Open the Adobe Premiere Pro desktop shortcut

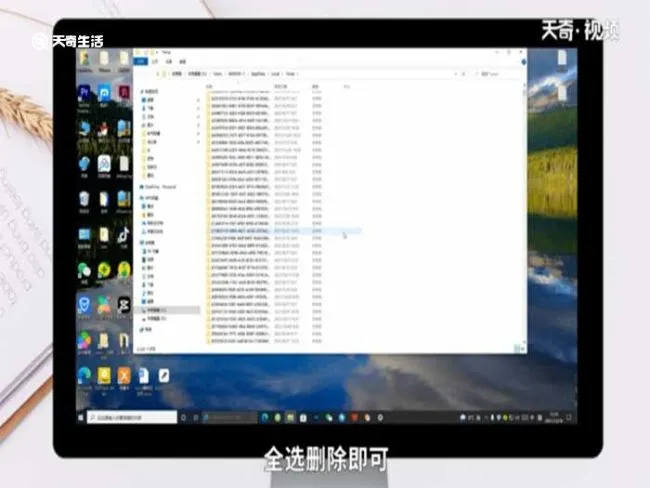point(84,93)
